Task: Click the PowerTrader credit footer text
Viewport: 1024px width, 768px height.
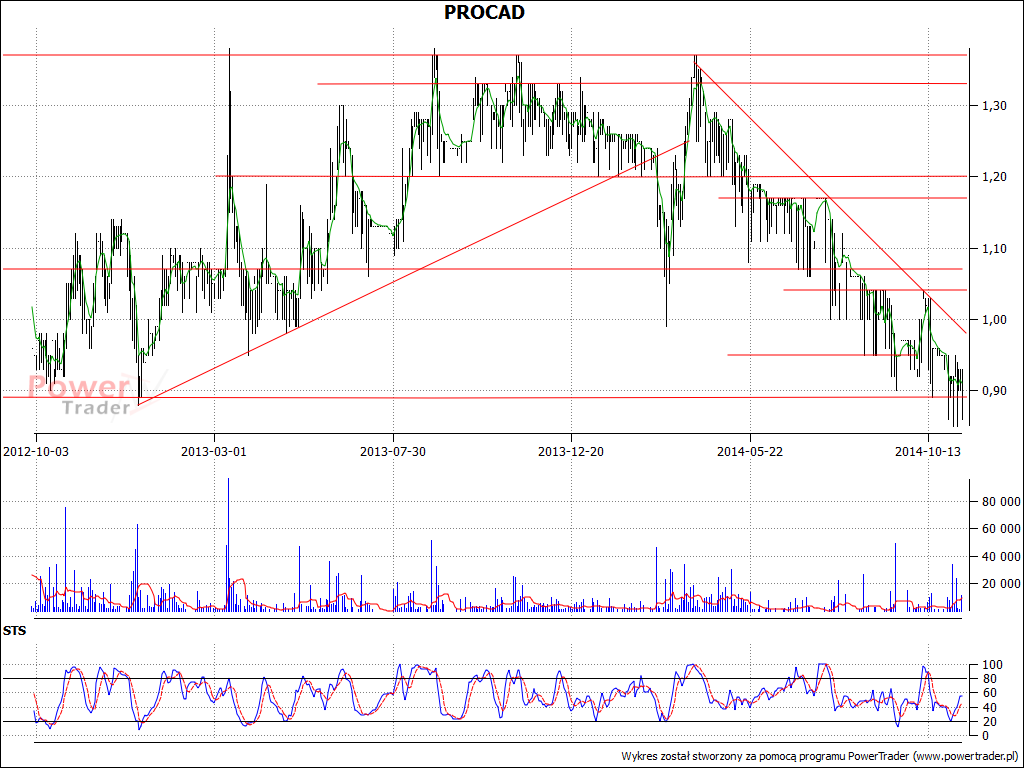Action: pyautogui.click(x=819, y=756)
